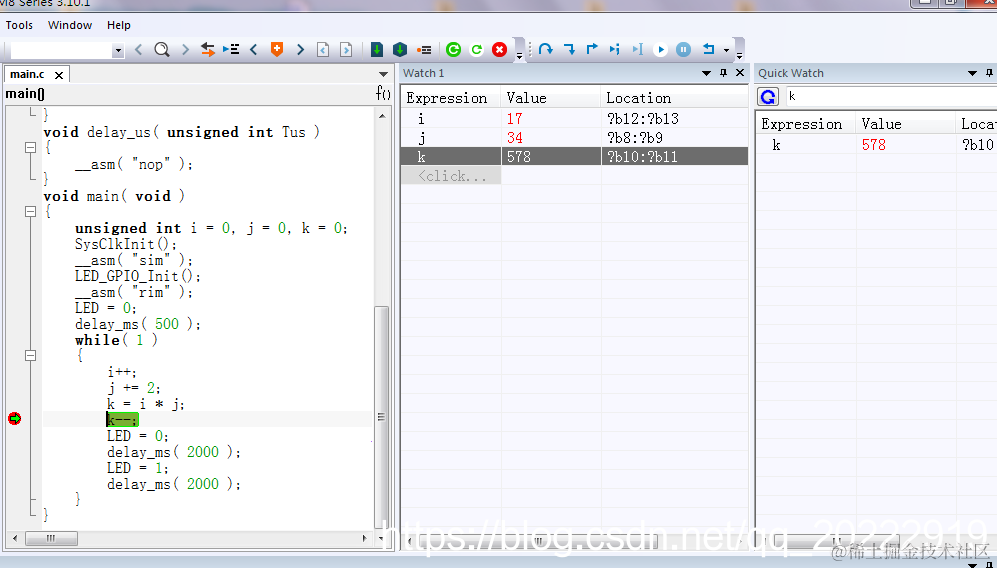Click the Restart Debugger icon

476,50
